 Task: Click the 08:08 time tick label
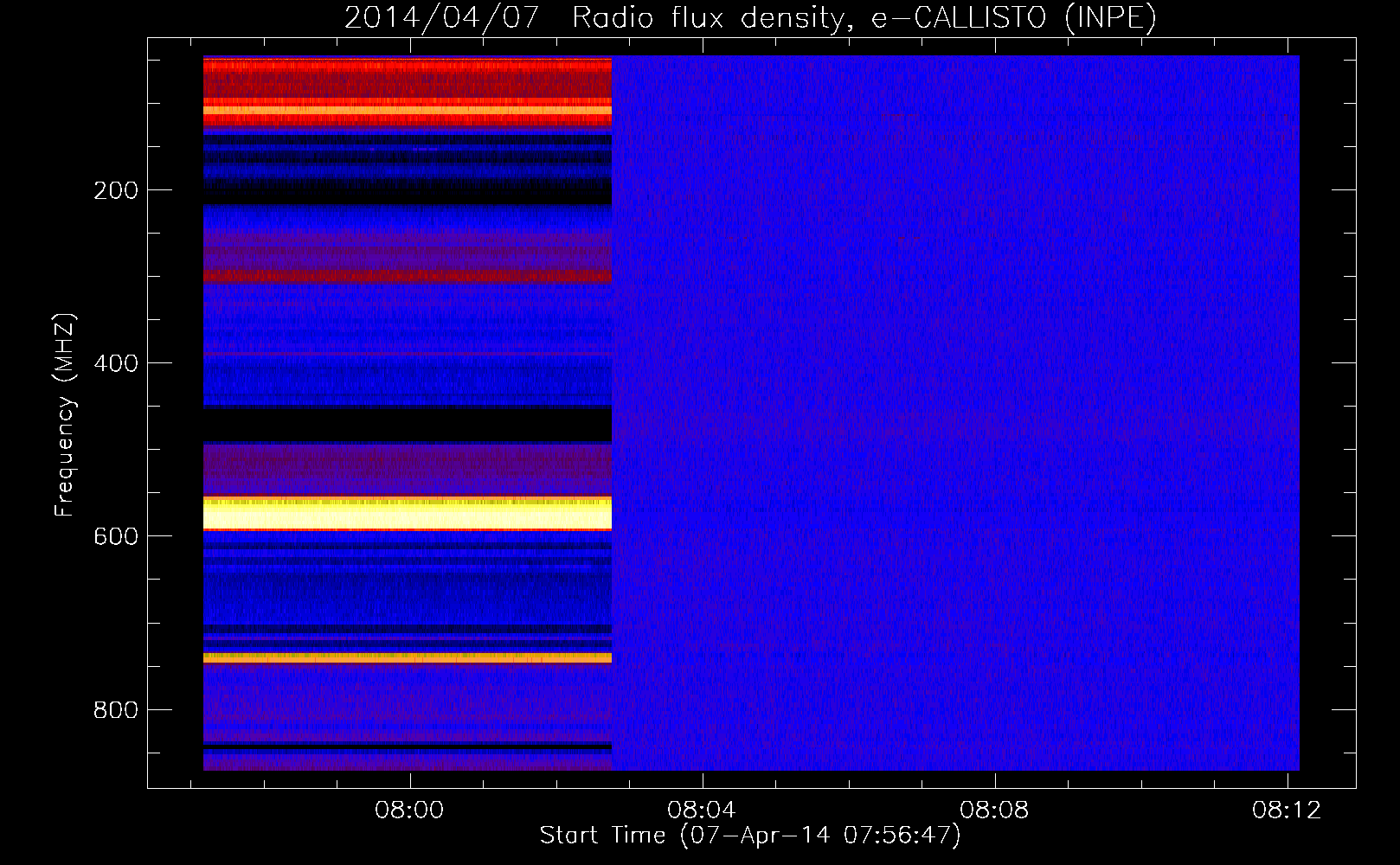[x=994, y=810]
